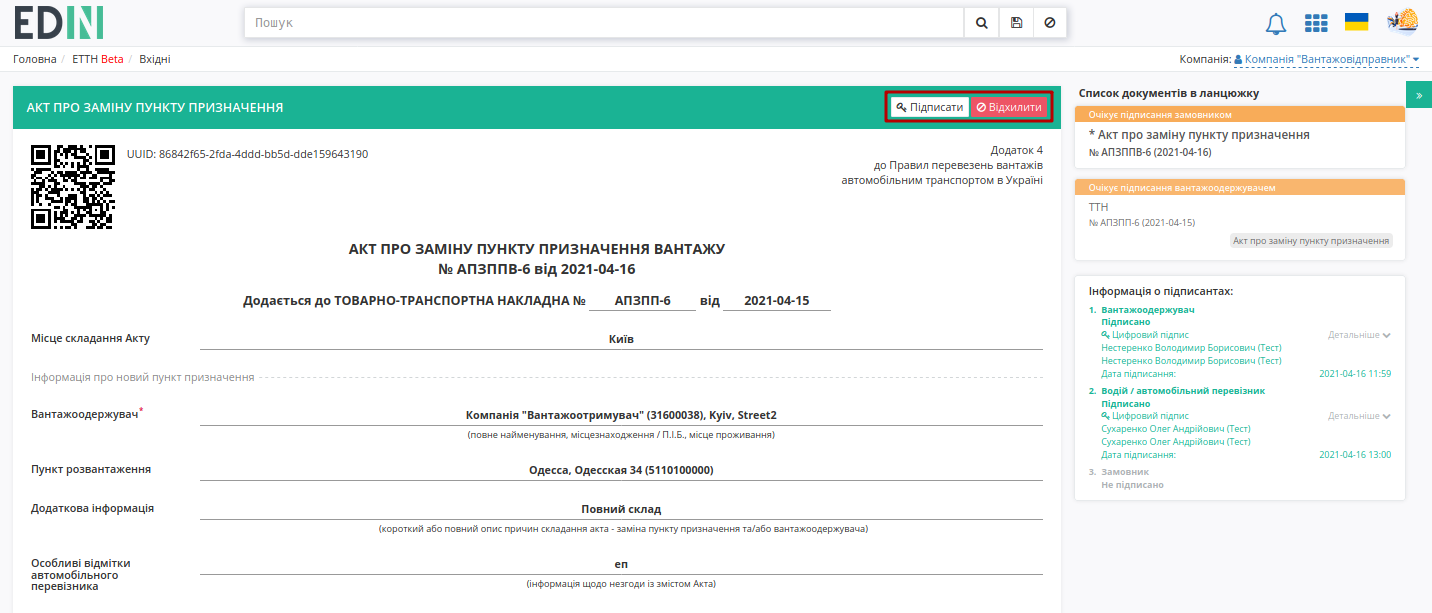
Task: Click the gray Акт про заміну пункту призначення tag
Action: [x=1311, y=241]
